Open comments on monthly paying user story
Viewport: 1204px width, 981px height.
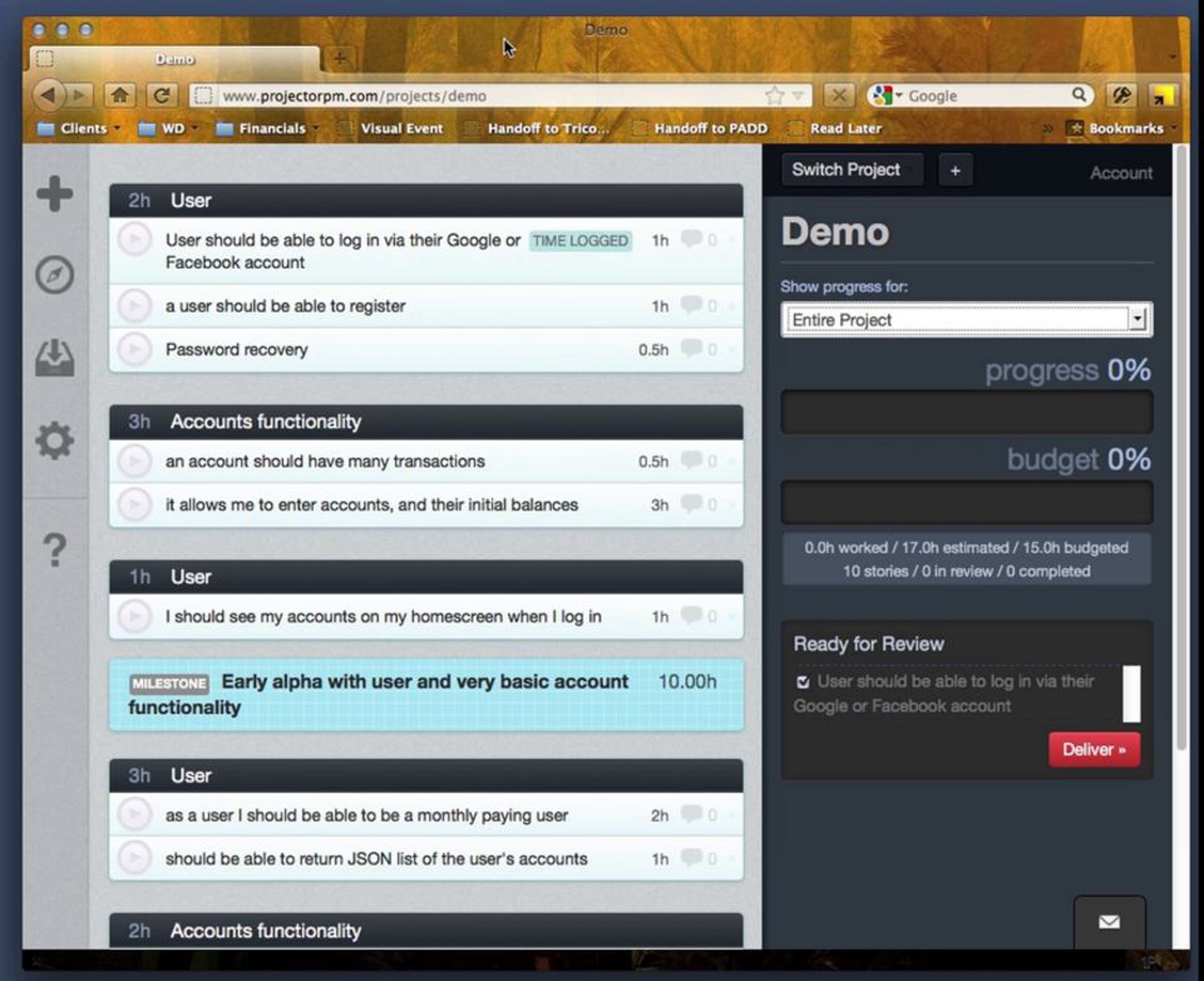tap(698, 814)
